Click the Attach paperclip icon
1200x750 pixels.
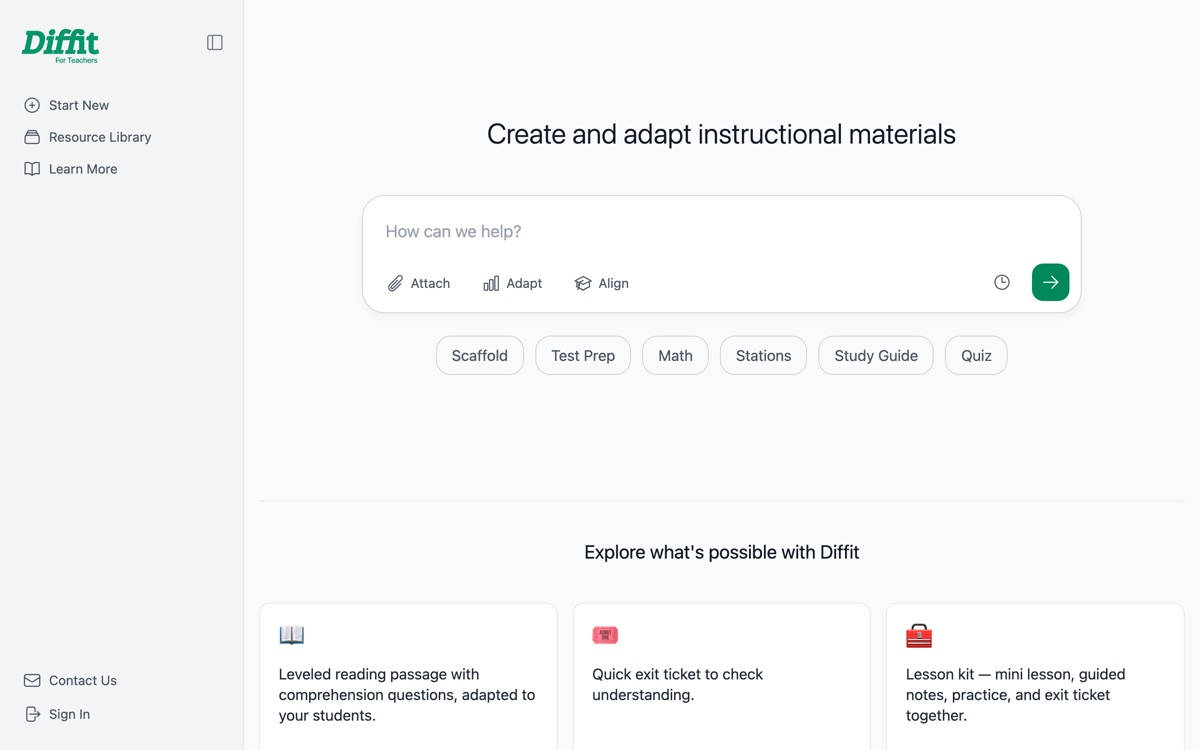pos(395,283)
